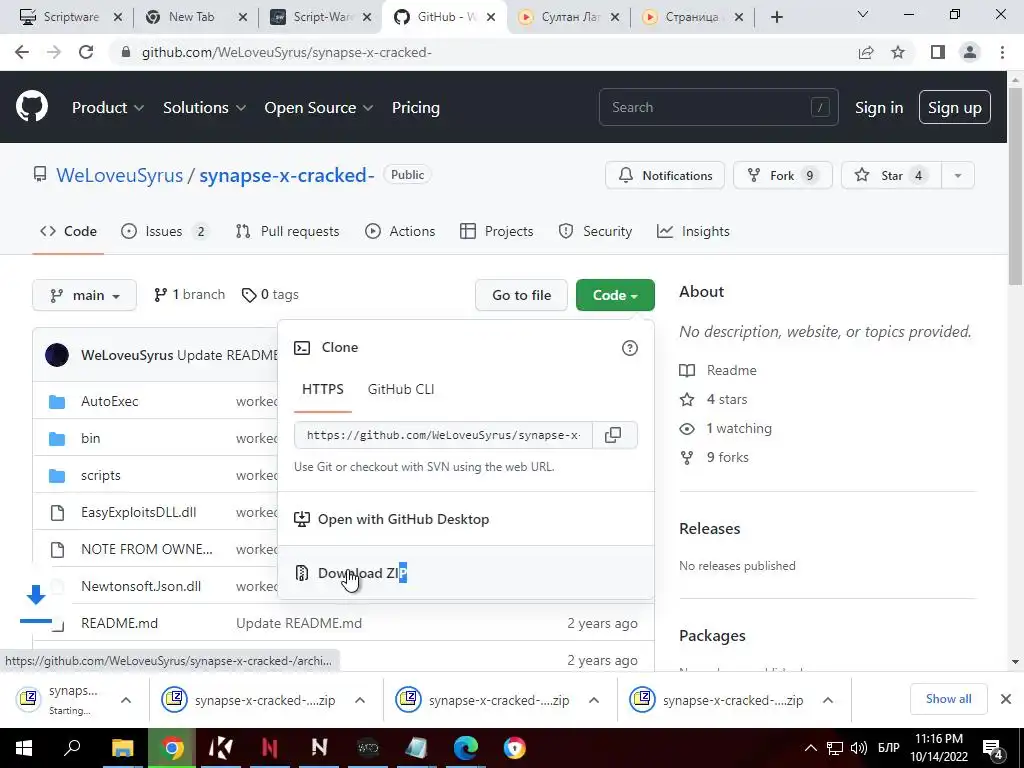1024x768 pixels.
Task: Open Windows Start menu
Action: [24, 748]
